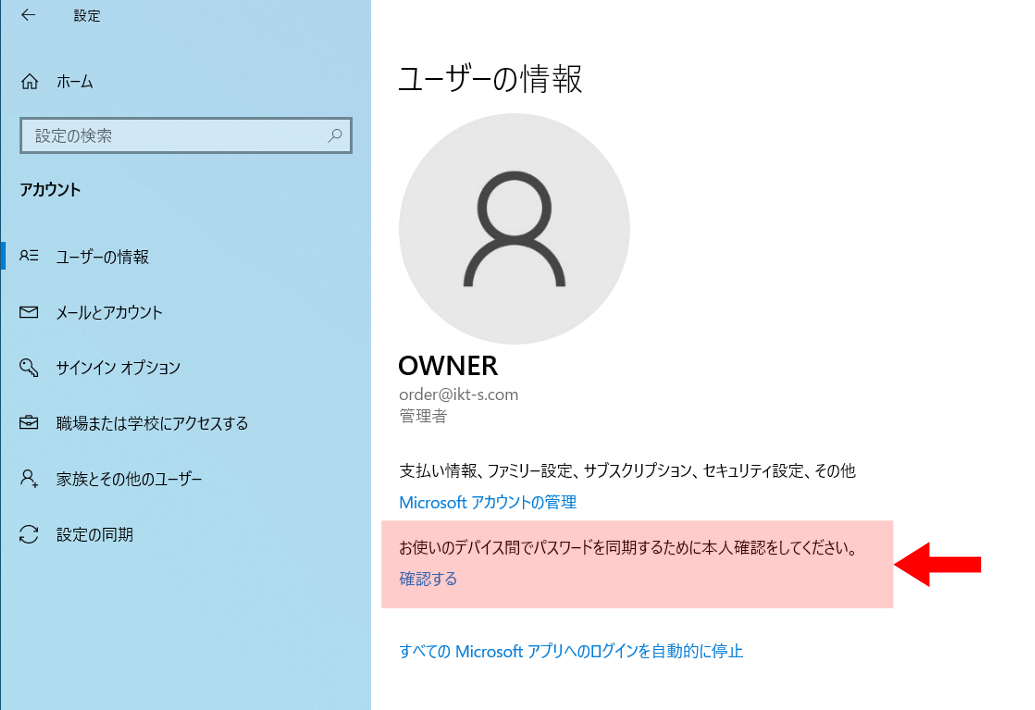Go back using the arrow icon

pos(28,16)
